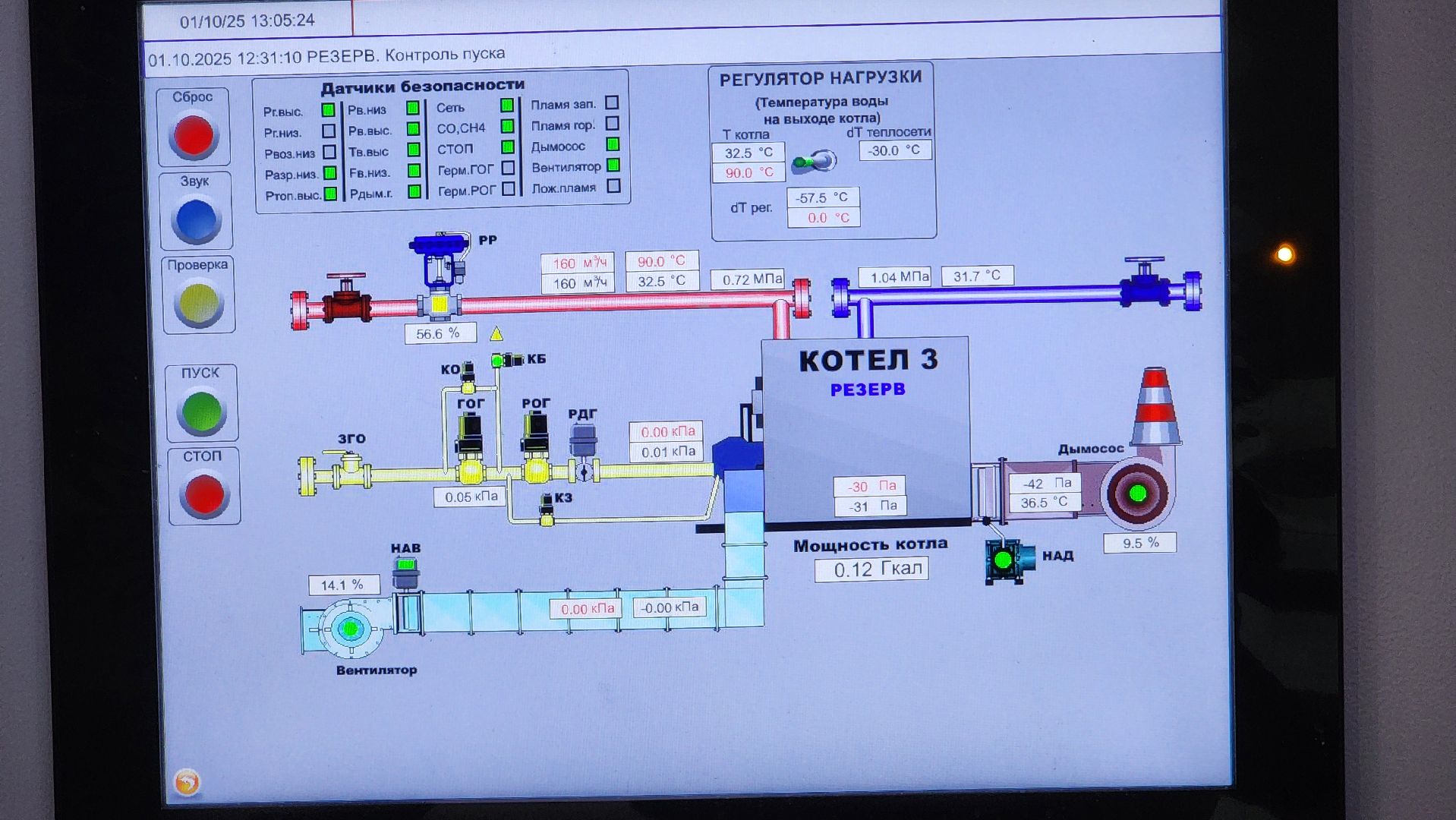
Task: Click the yellow warning triangle icon
Action: [x=496, y=334]
